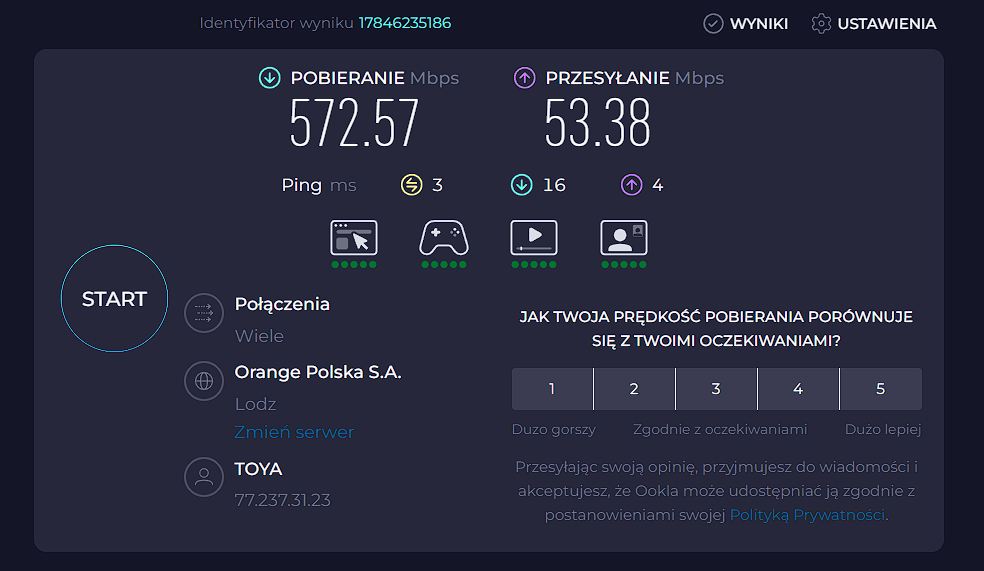Open Ustawienia settings
This screenshot has width=984, height=571.
pyautogui.click(x=874, y=24)
